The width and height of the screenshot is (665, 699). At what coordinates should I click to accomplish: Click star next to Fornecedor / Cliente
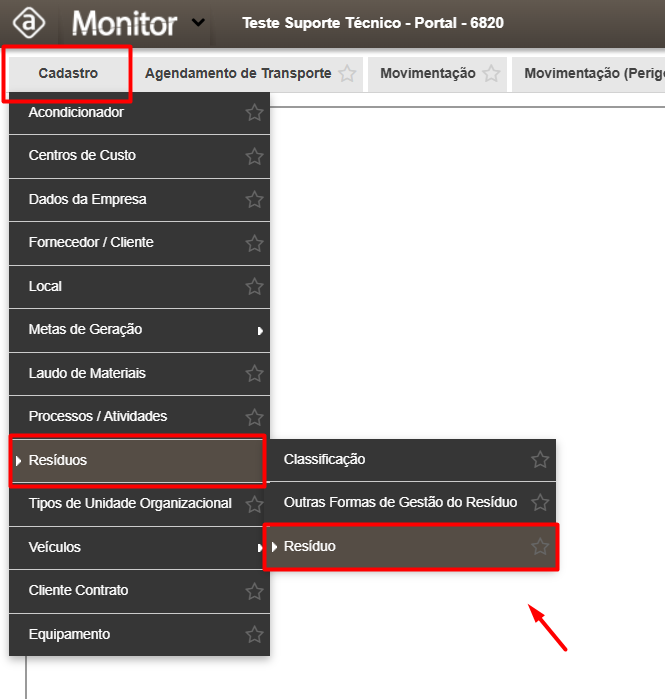pyautogui.click(x=254, y=243)
